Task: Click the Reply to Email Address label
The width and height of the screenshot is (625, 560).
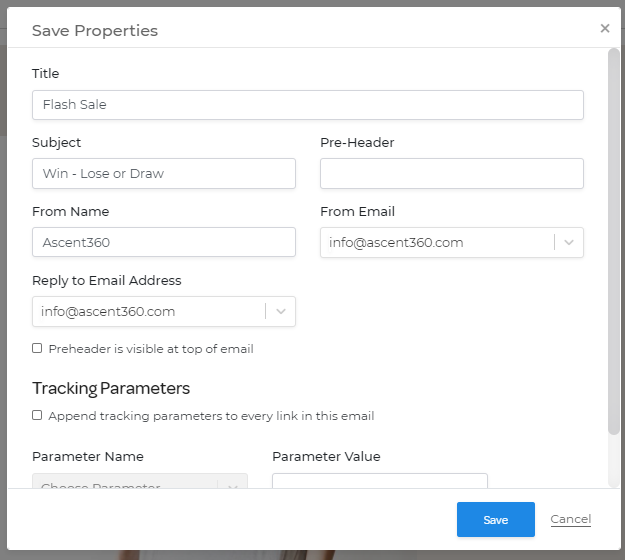Action: (x=106, y=281)
